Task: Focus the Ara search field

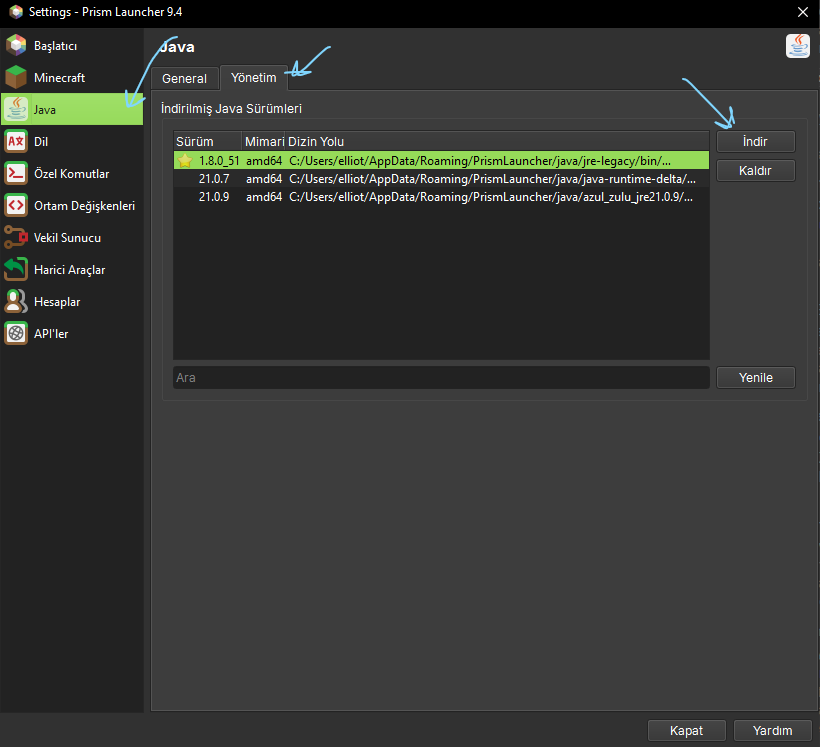Action: click(x=441, y=378)
